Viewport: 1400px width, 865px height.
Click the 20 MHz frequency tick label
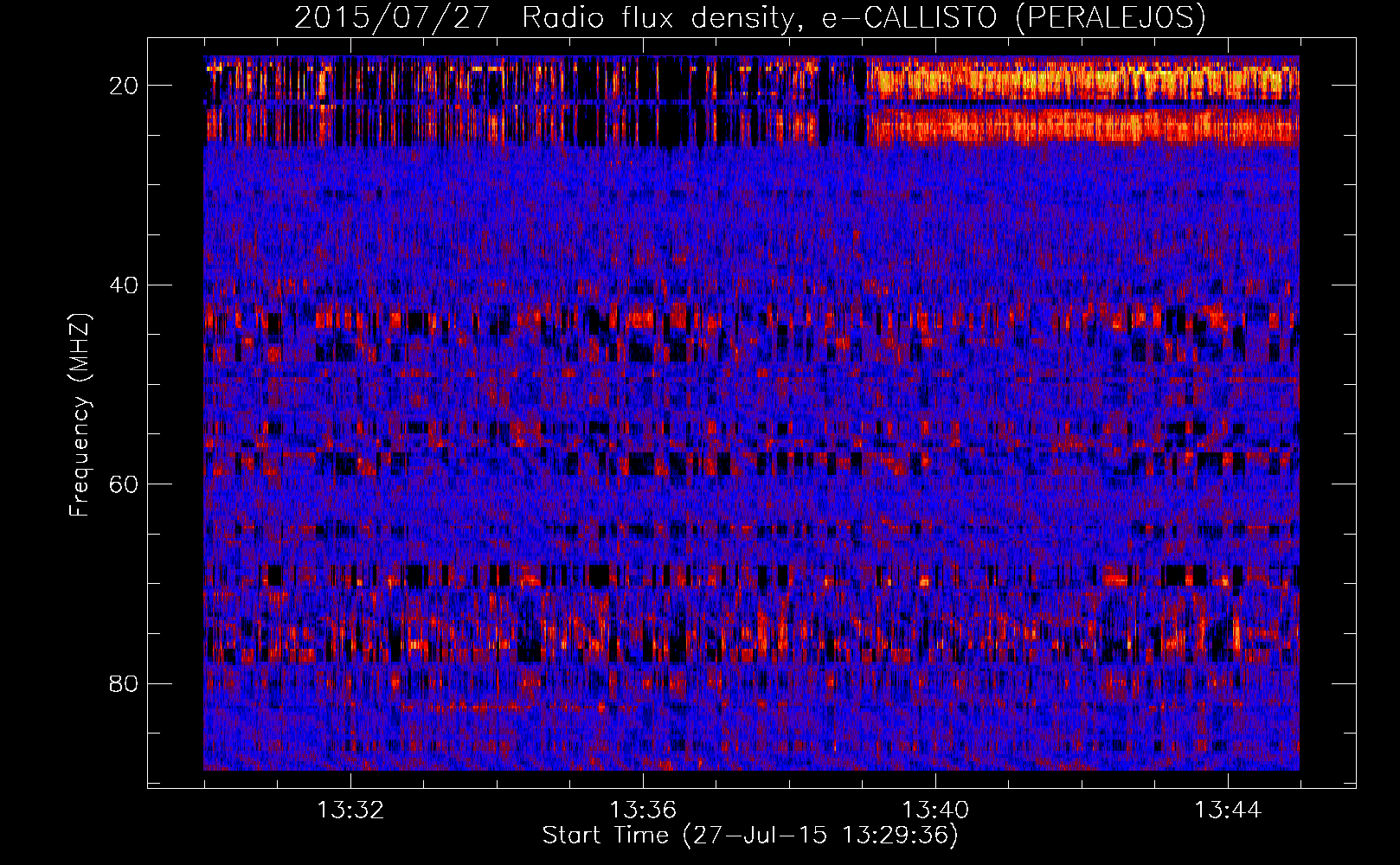click(125, 86)
